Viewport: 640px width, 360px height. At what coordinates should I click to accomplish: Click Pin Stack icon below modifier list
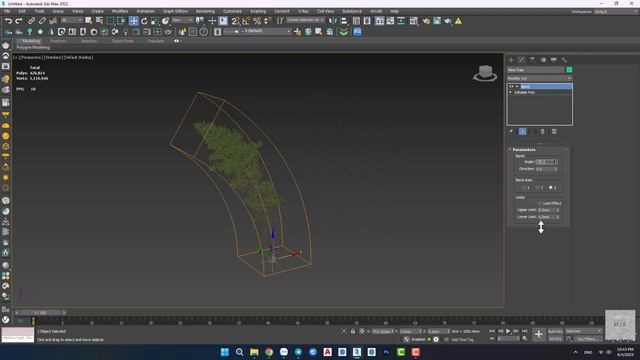pos(511,131)
